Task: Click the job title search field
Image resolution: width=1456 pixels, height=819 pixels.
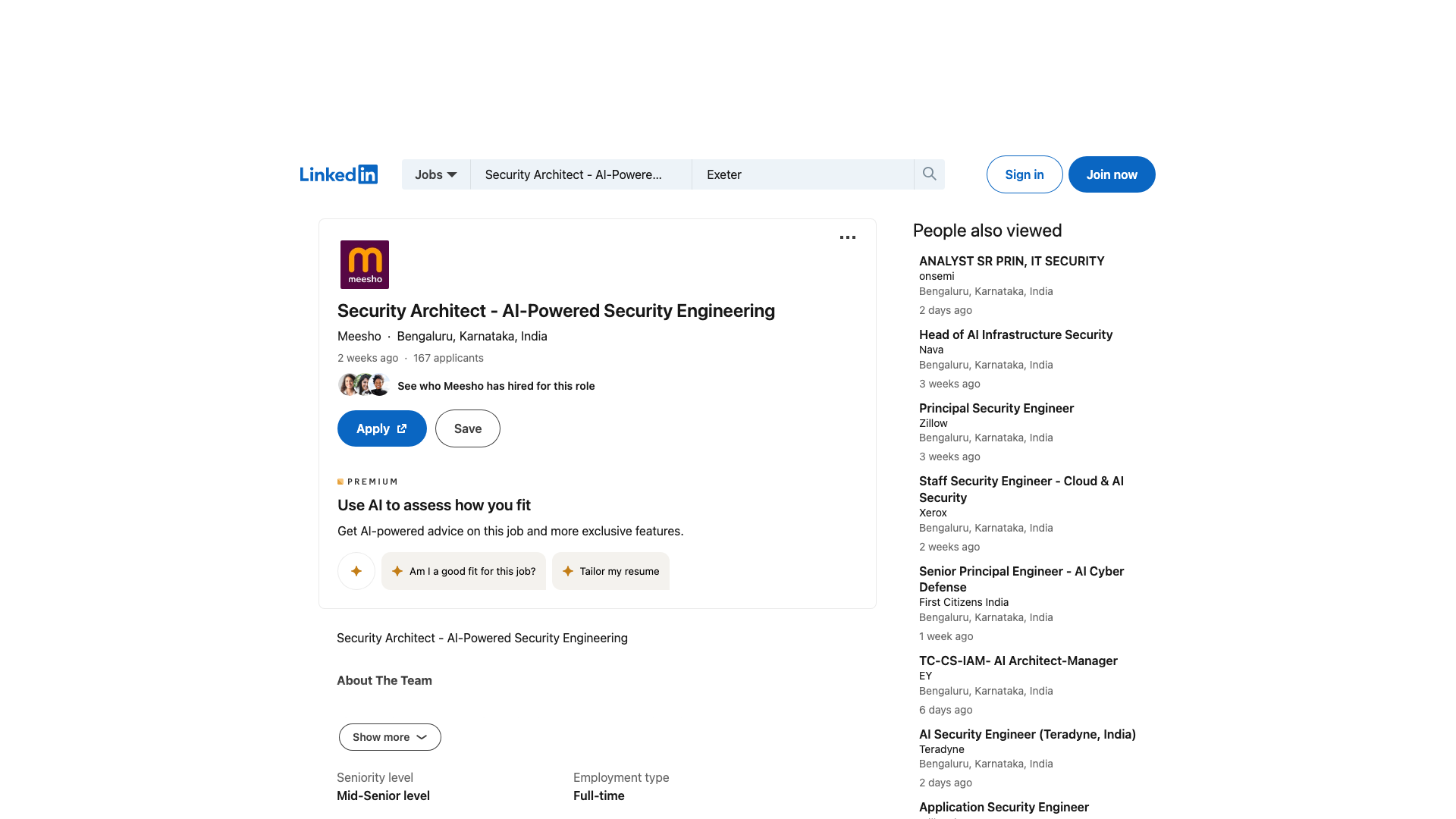Action: [x=581, y=174]
